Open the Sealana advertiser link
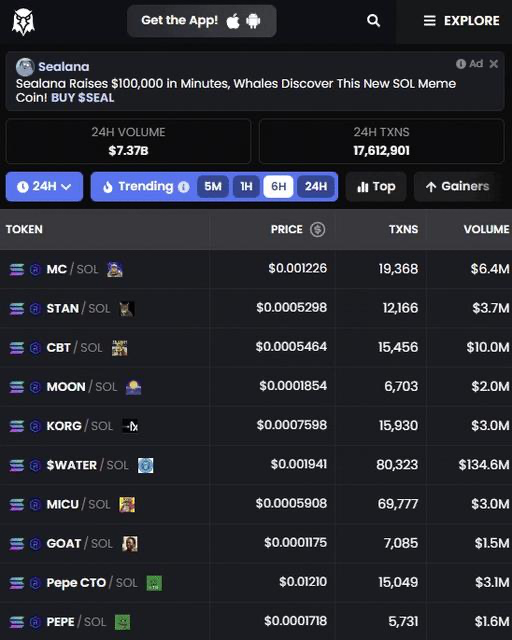The width and height of the screenshot is (512, 640). tap(64, 67)
